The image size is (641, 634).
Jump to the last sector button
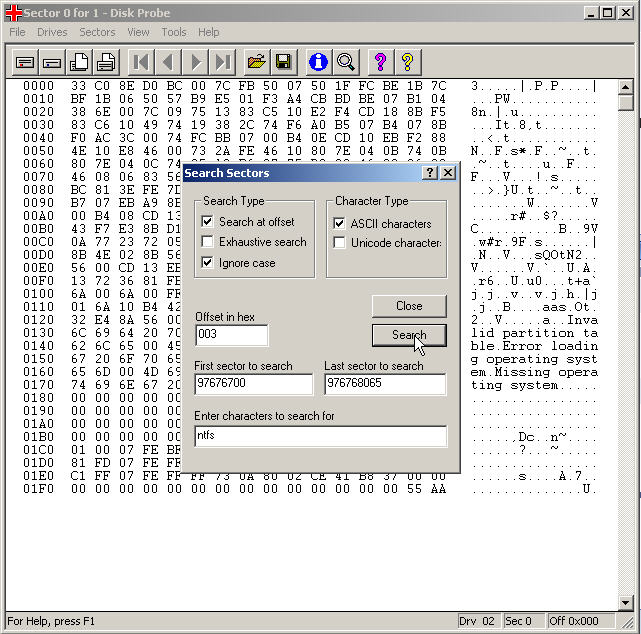point(222,63)
